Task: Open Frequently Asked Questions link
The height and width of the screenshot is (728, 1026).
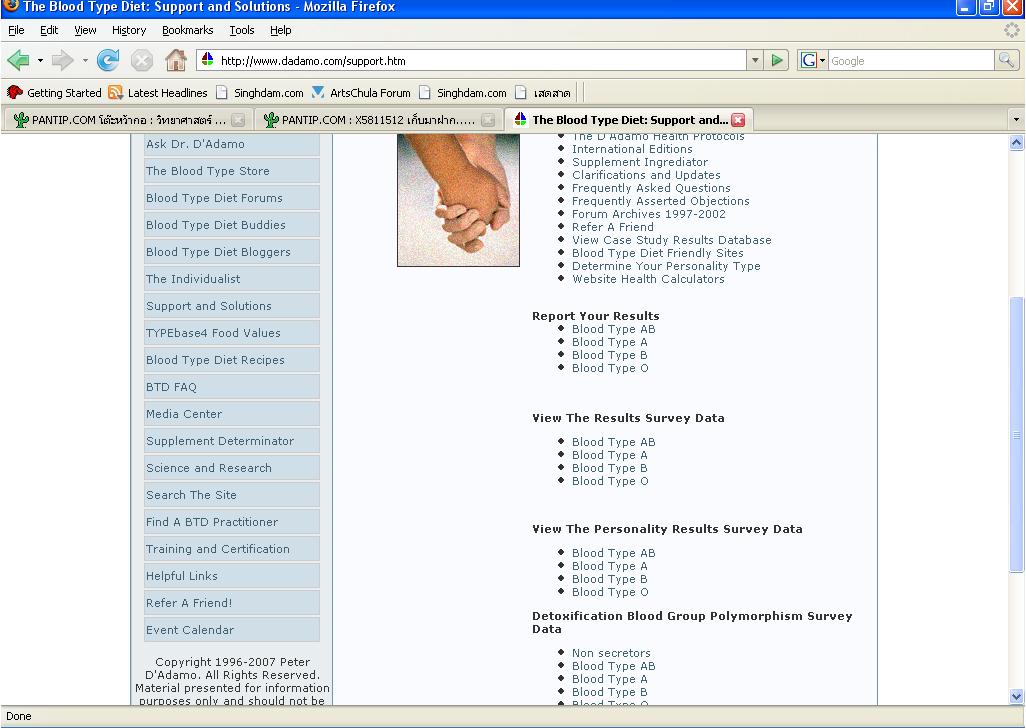Action: 651,188
